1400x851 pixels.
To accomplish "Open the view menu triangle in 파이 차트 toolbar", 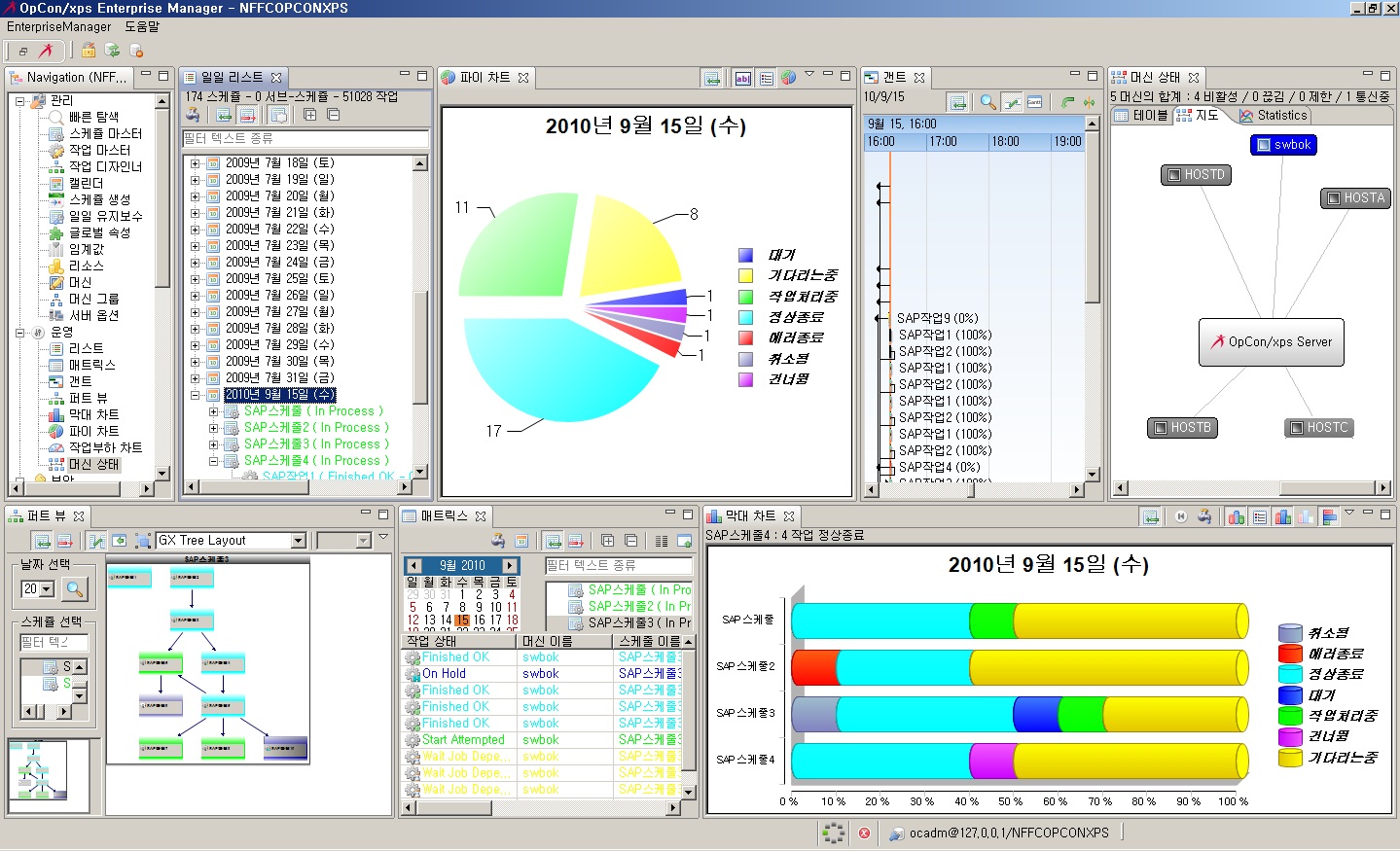I will tap(809, 74).
